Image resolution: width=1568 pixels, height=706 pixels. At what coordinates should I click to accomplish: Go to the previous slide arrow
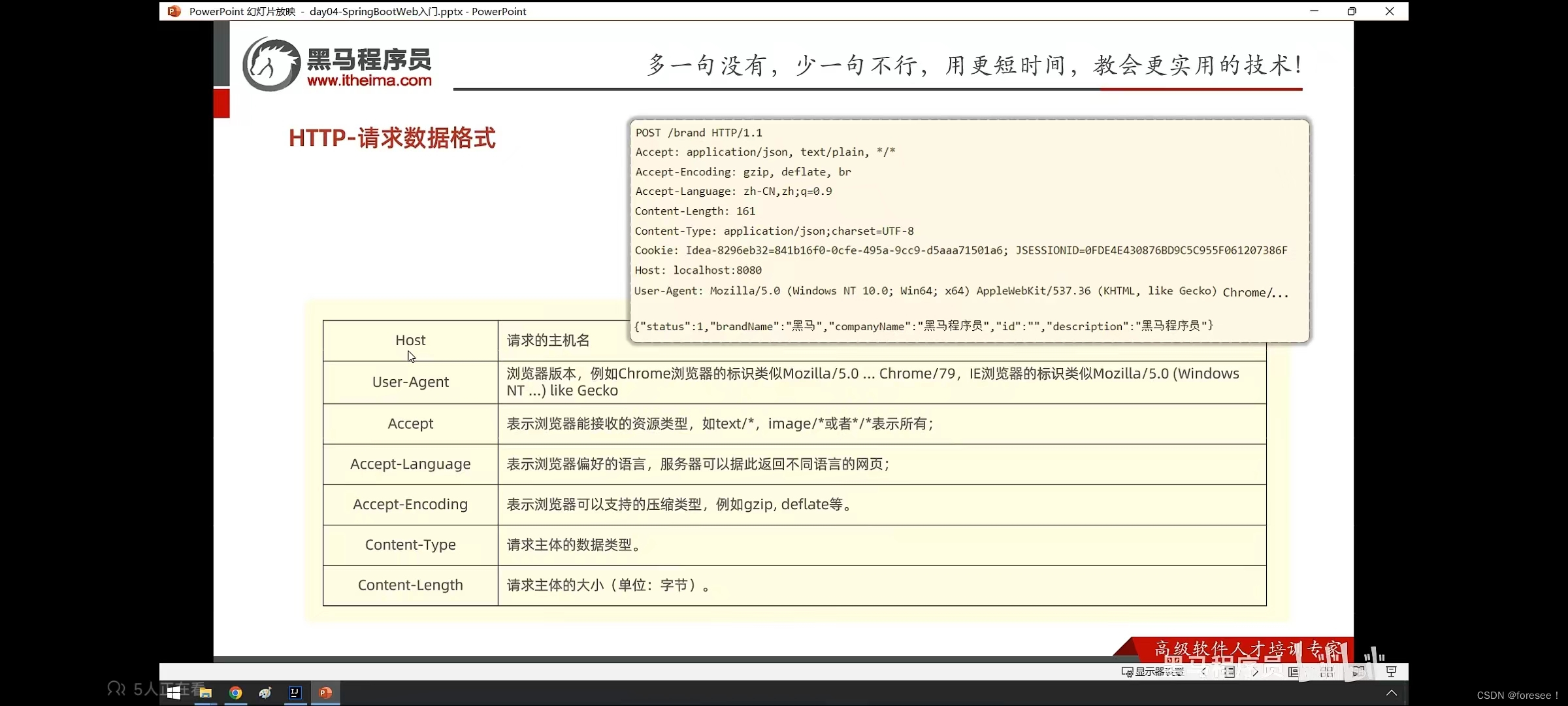point(1203,671)
